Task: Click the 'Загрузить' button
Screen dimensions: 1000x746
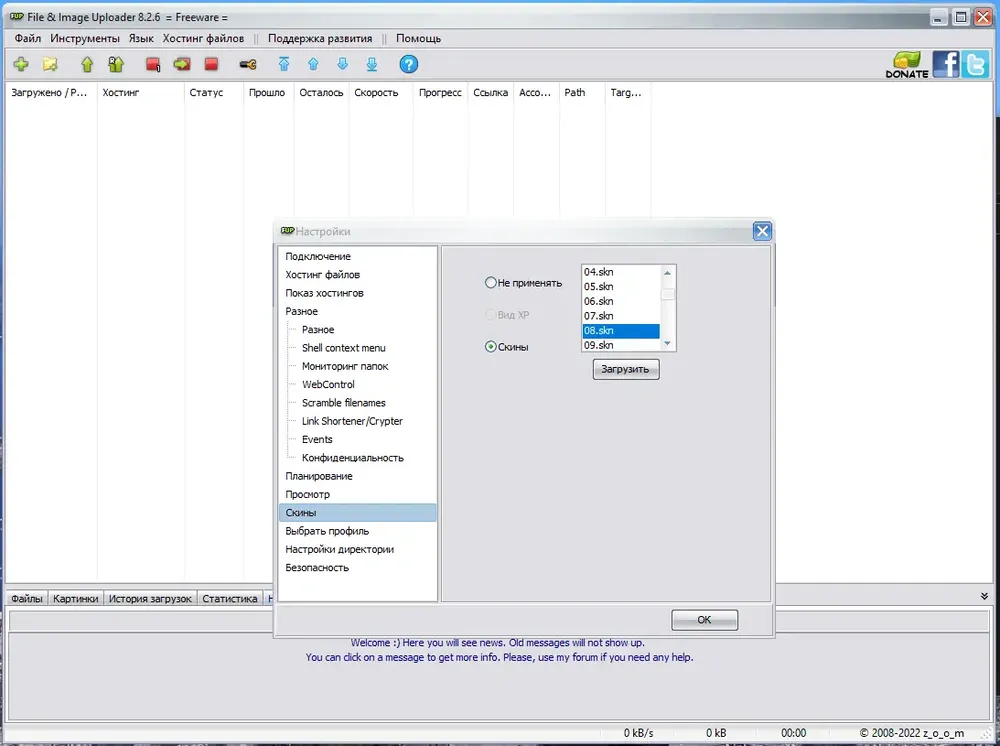Action: [626, 369]
